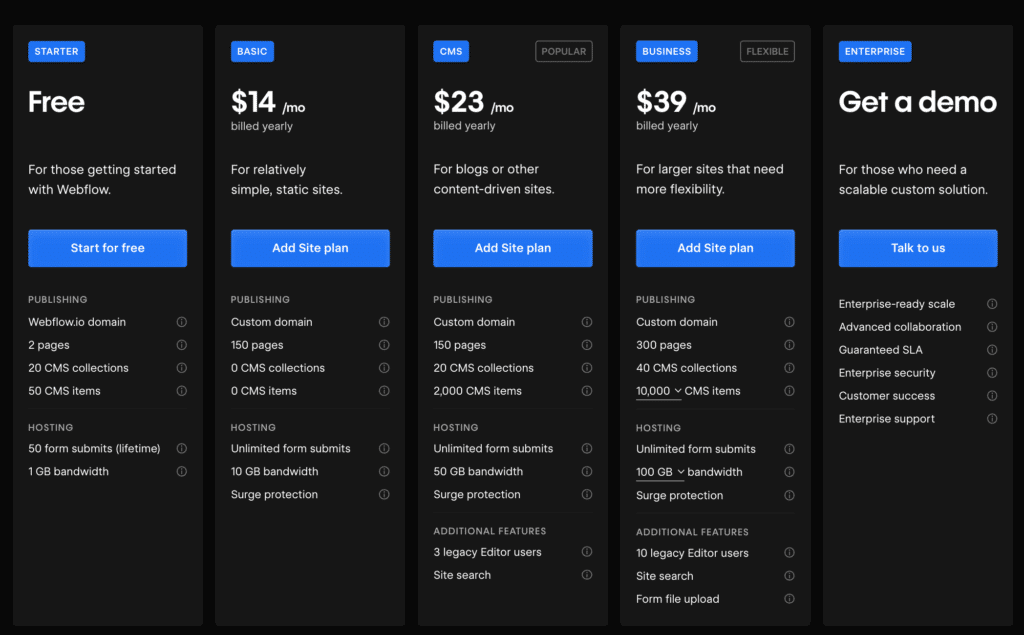
Task: Click info icon next to 2,000 CMS items
Action: click(x=587, y=391)
